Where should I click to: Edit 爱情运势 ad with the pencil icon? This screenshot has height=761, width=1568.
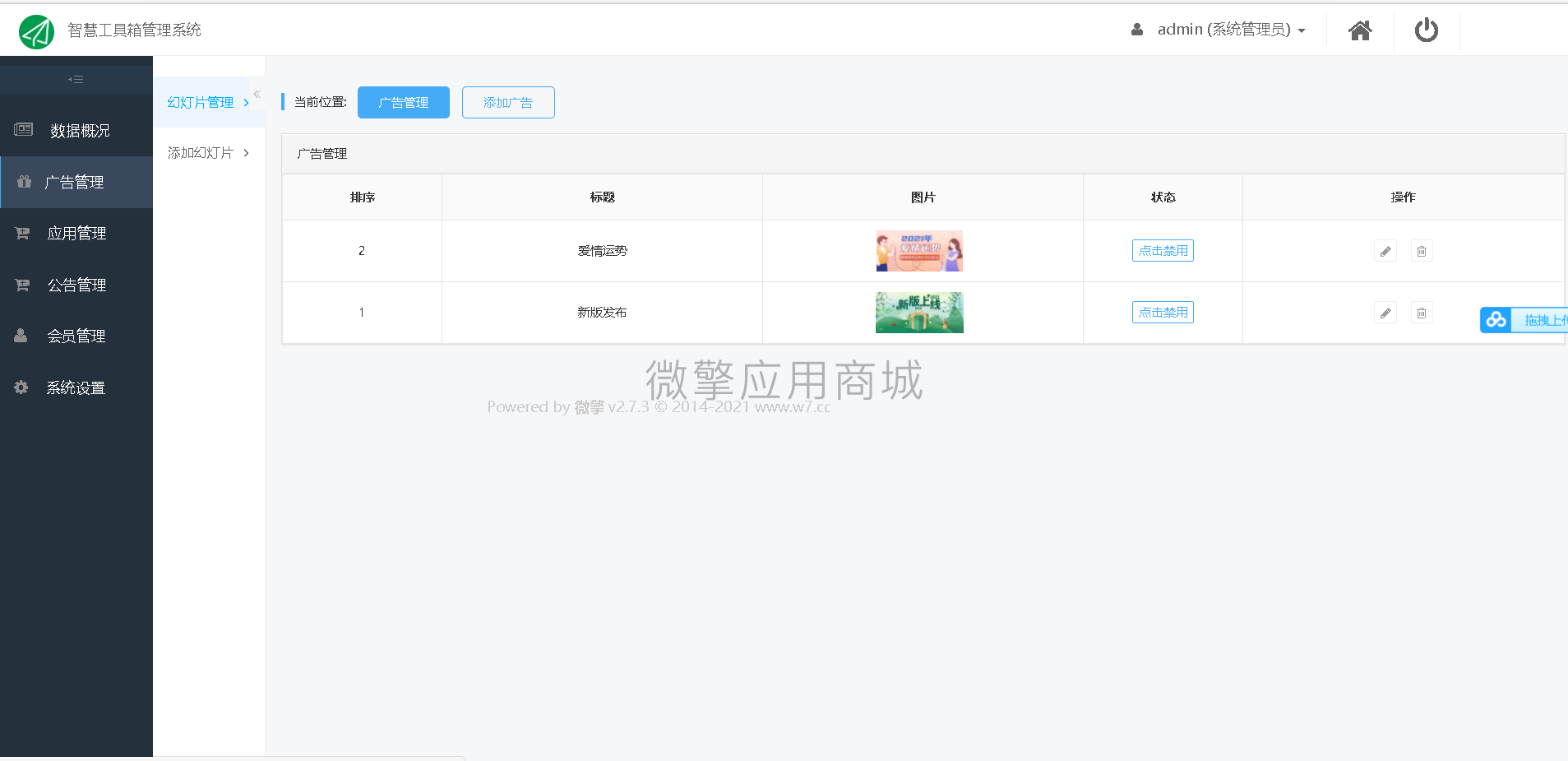[1385, 250]
